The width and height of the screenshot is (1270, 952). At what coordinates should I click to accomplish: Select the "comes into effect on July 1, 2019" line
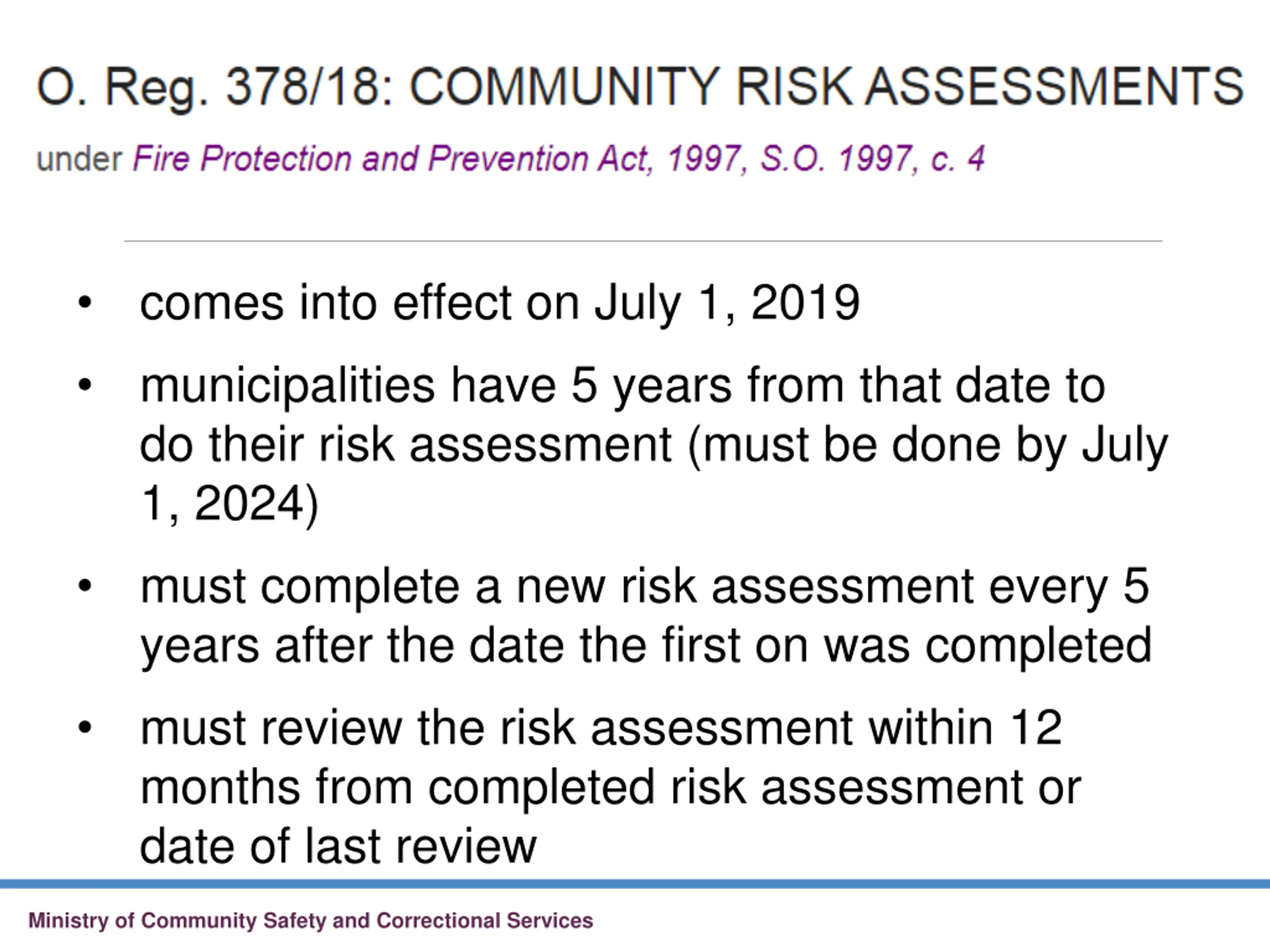tap(500, 303)
